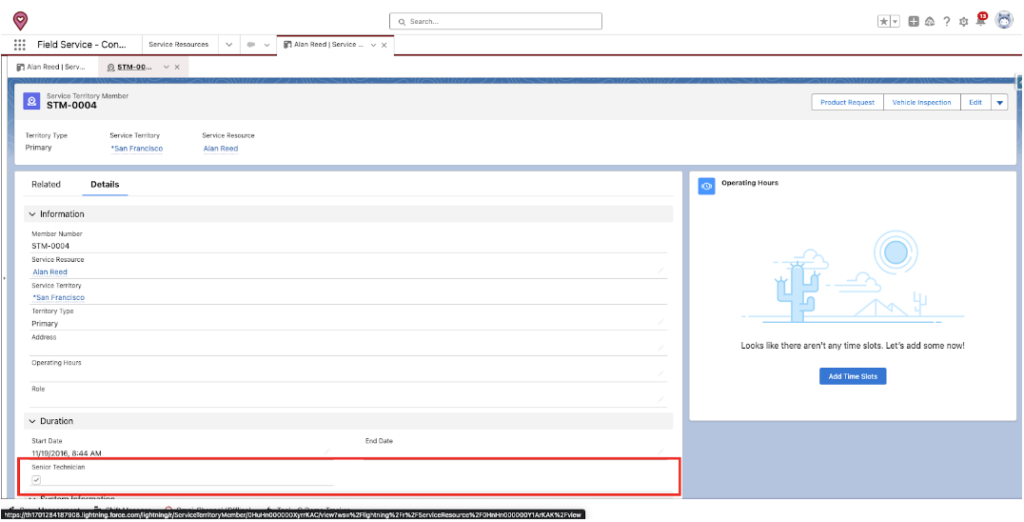Open the App Launcher grid icon

click(20, 44)
